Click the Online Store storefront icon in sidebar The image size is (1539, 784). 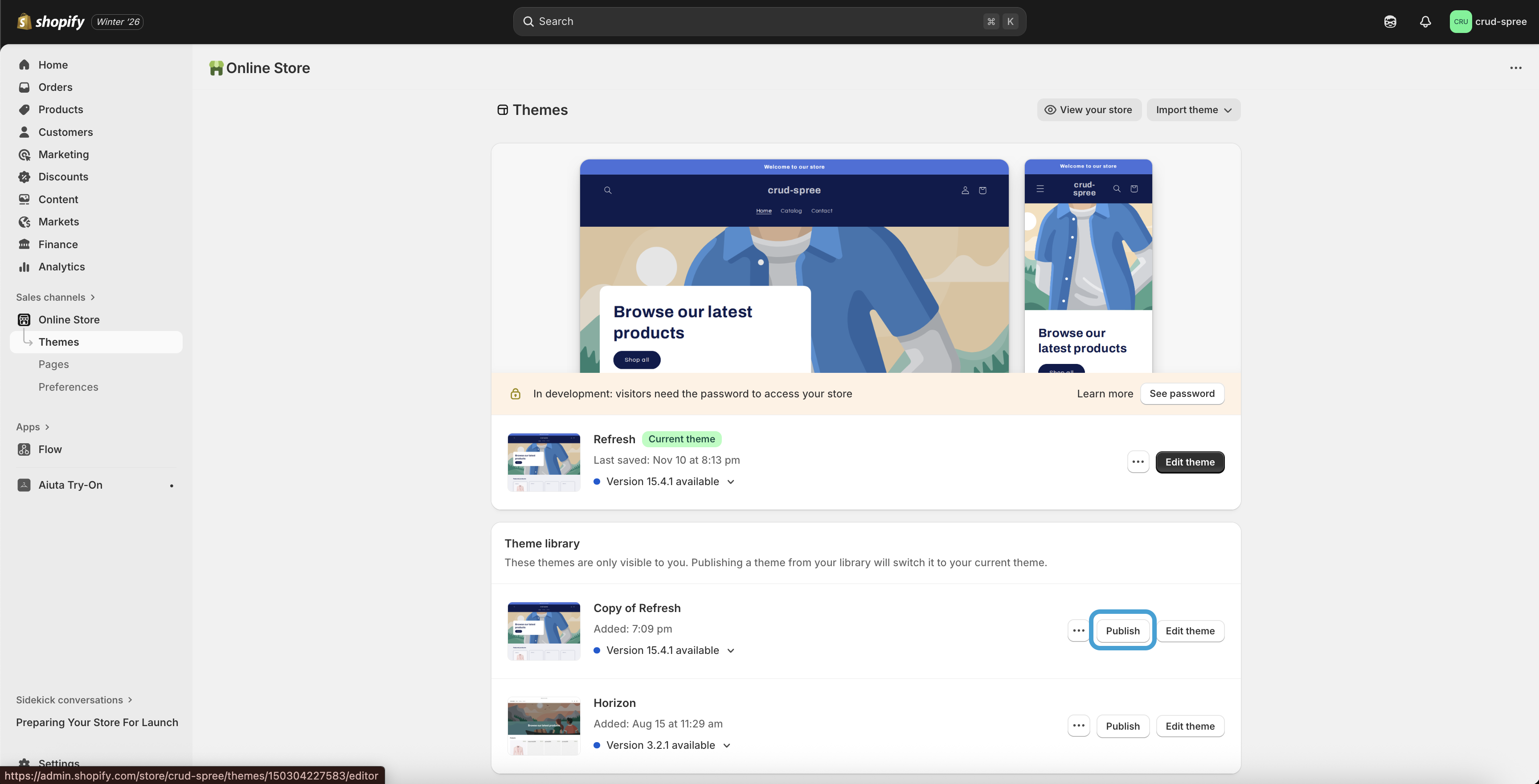pos(24,319)
